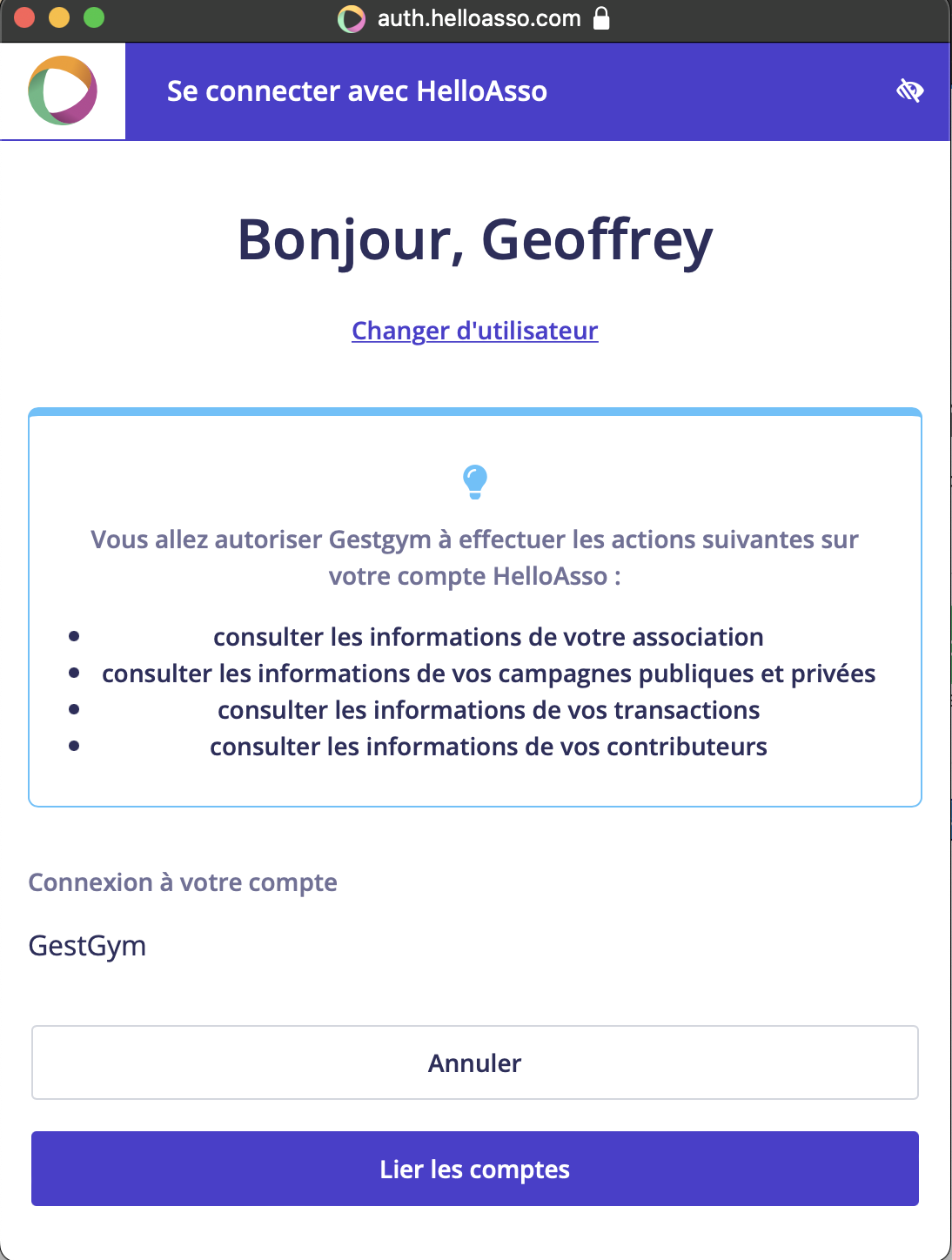
Task: Confirm with "Lier les comptes" button
Action: (475, 1169)
